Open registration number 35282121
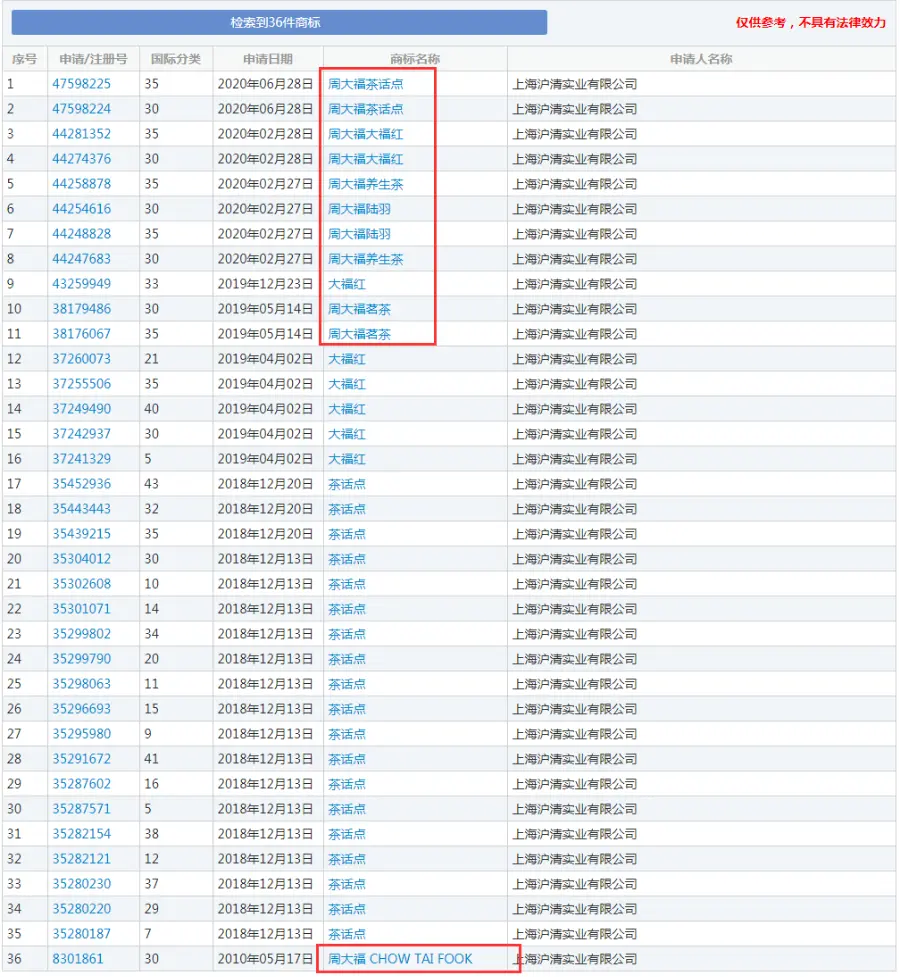 82,859
